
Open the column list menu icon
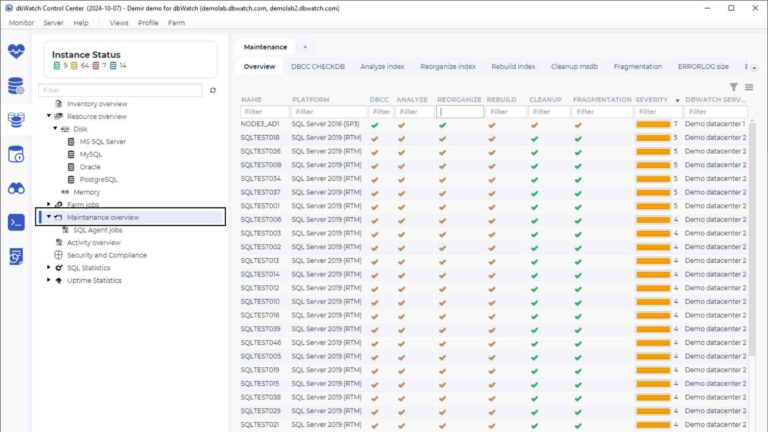point(749,87)
